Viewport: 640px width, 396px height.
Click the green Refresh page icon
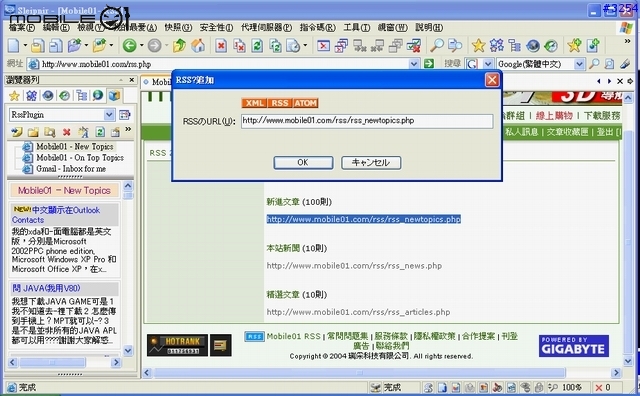click(257, 45)
